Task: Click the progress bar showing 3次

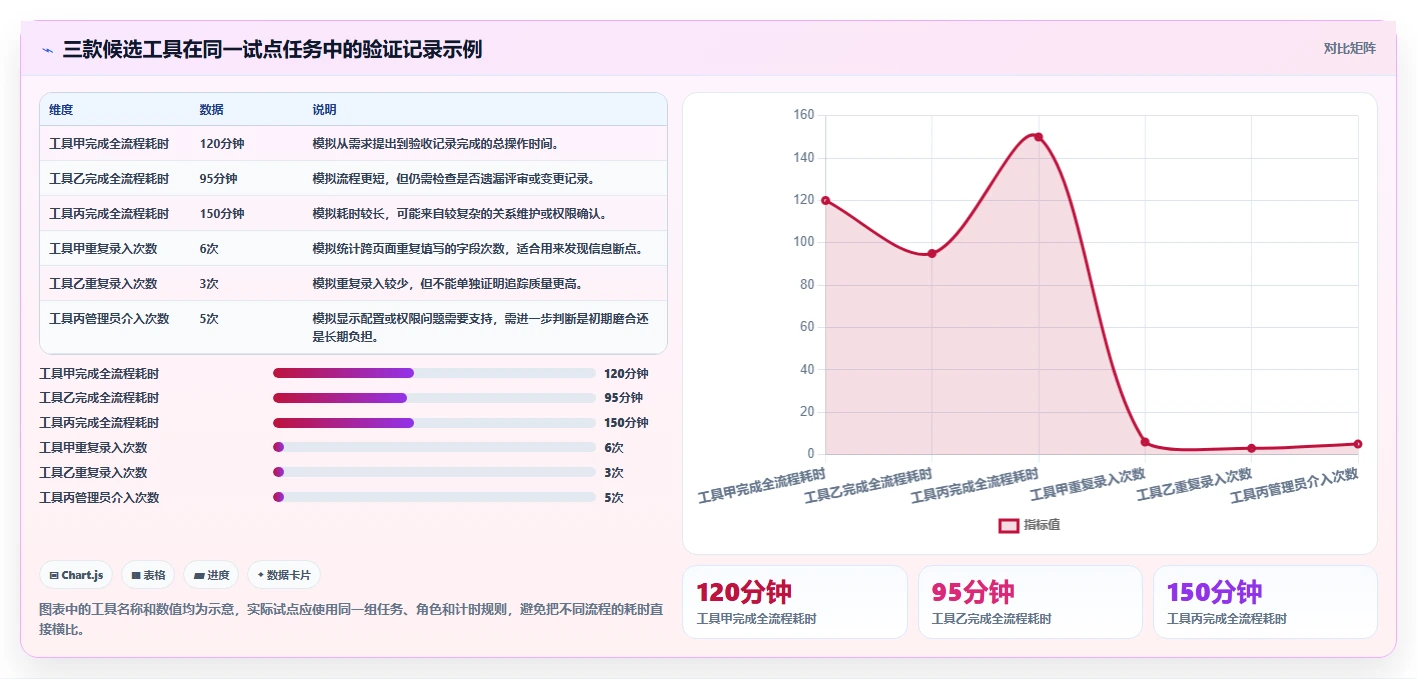Action: (434, 472)
